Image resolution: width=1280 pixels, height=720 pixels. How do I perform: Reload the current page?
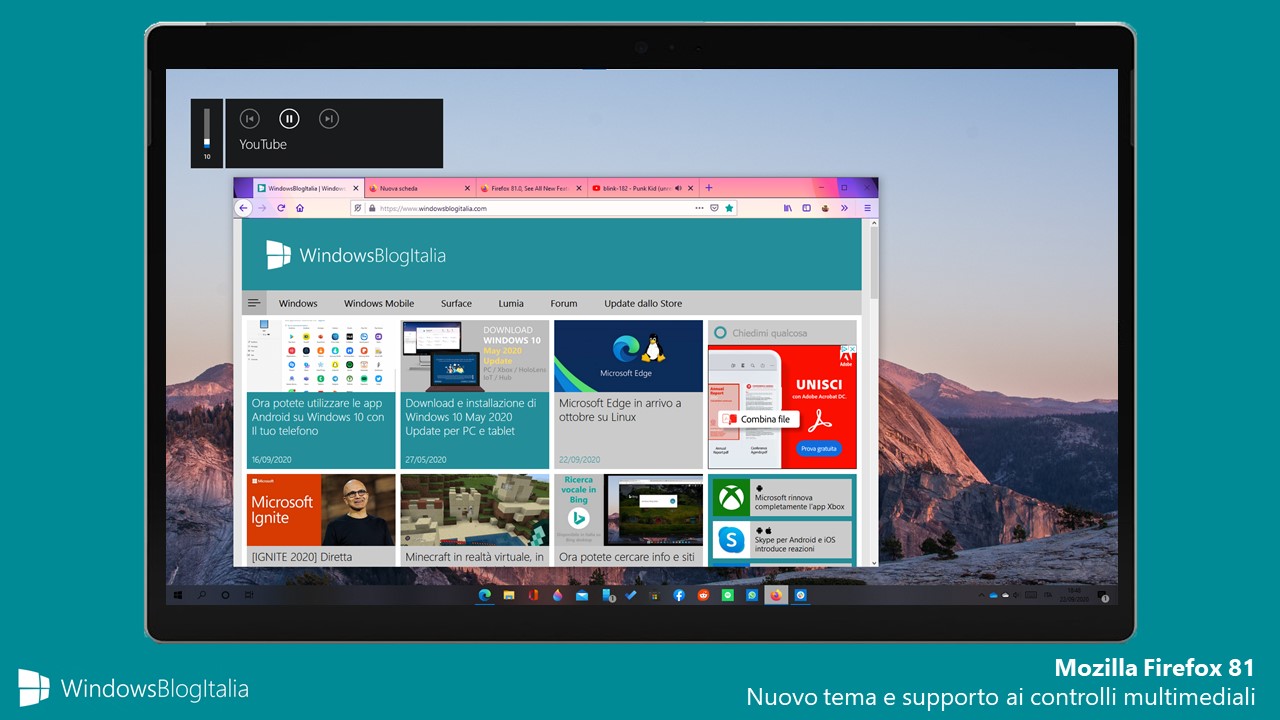[x=281, y=208]
